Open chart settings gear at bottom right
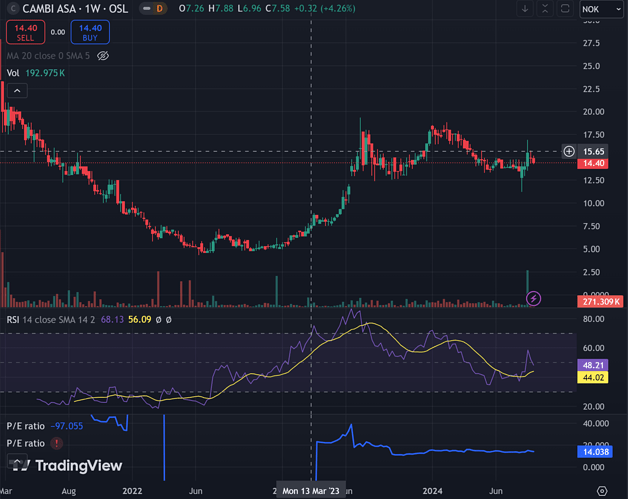This screenshot has height=499, width=628. 602,490
